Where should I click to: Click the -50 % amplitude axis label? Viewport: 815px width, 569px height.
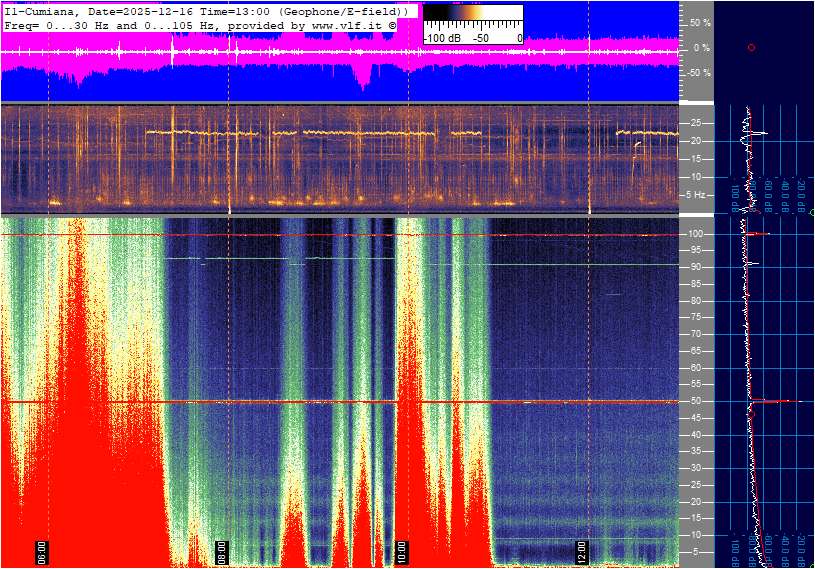pos(699,73)
